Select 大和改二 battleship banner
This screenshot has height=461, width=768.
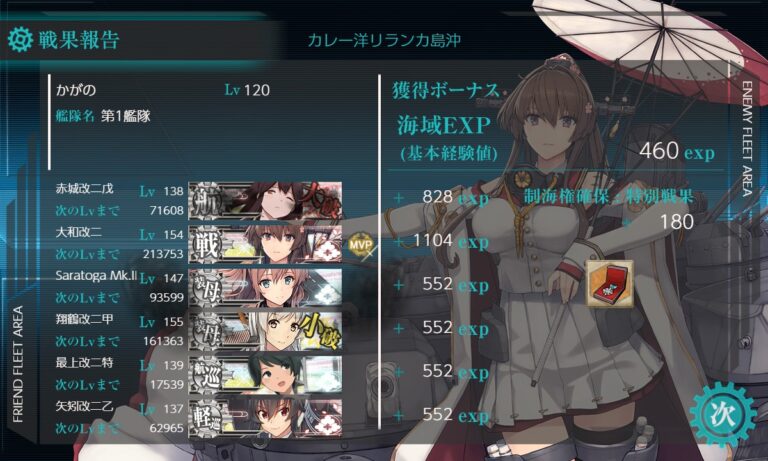265,244
